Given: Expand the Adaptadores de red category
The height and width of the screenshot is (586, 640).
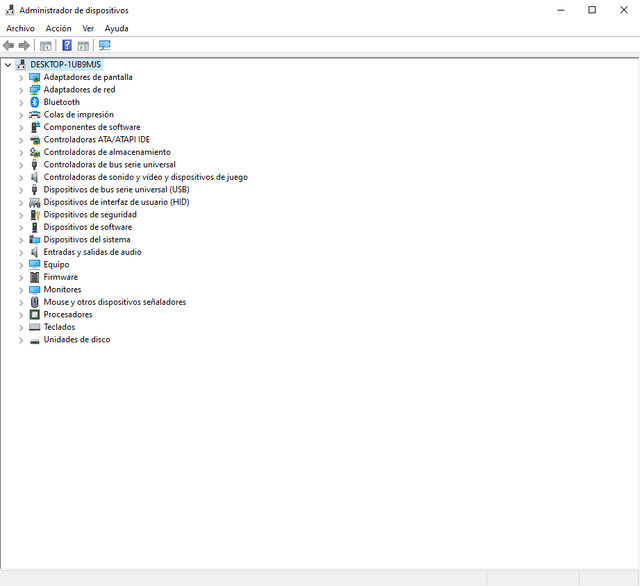Looking at the screenshot, I should click(x=21, y=90).
